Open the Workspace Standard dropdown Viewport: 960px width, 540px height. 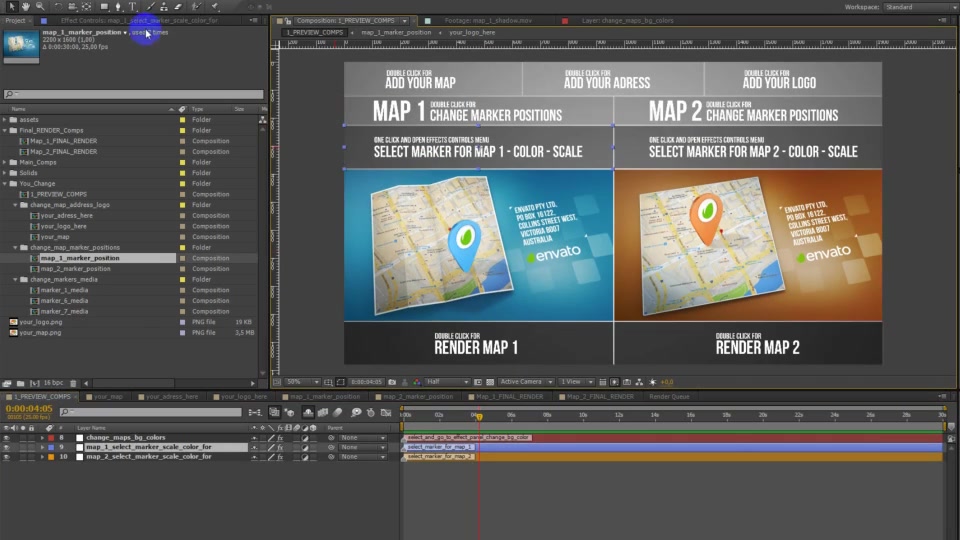click(922, 7)
